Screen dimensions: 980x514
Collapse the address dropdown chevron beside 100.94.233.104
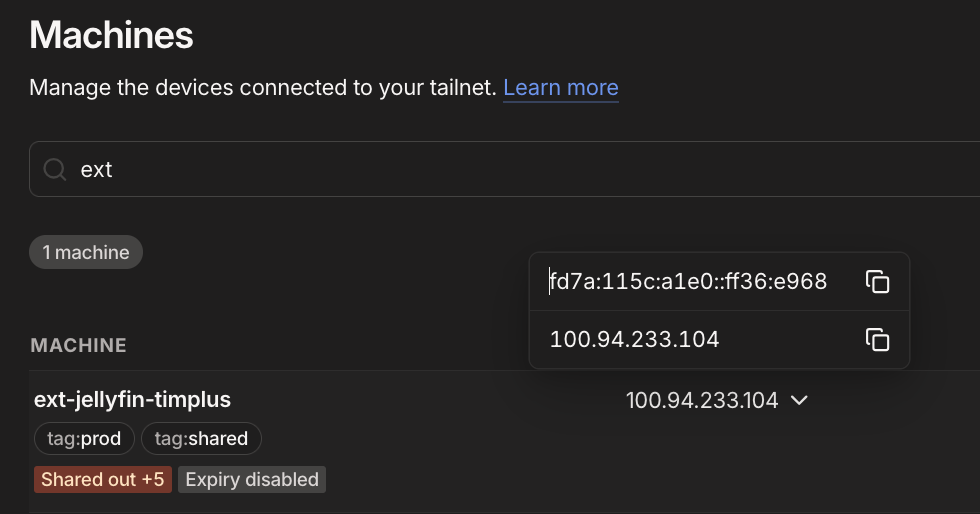pos(800,400)
